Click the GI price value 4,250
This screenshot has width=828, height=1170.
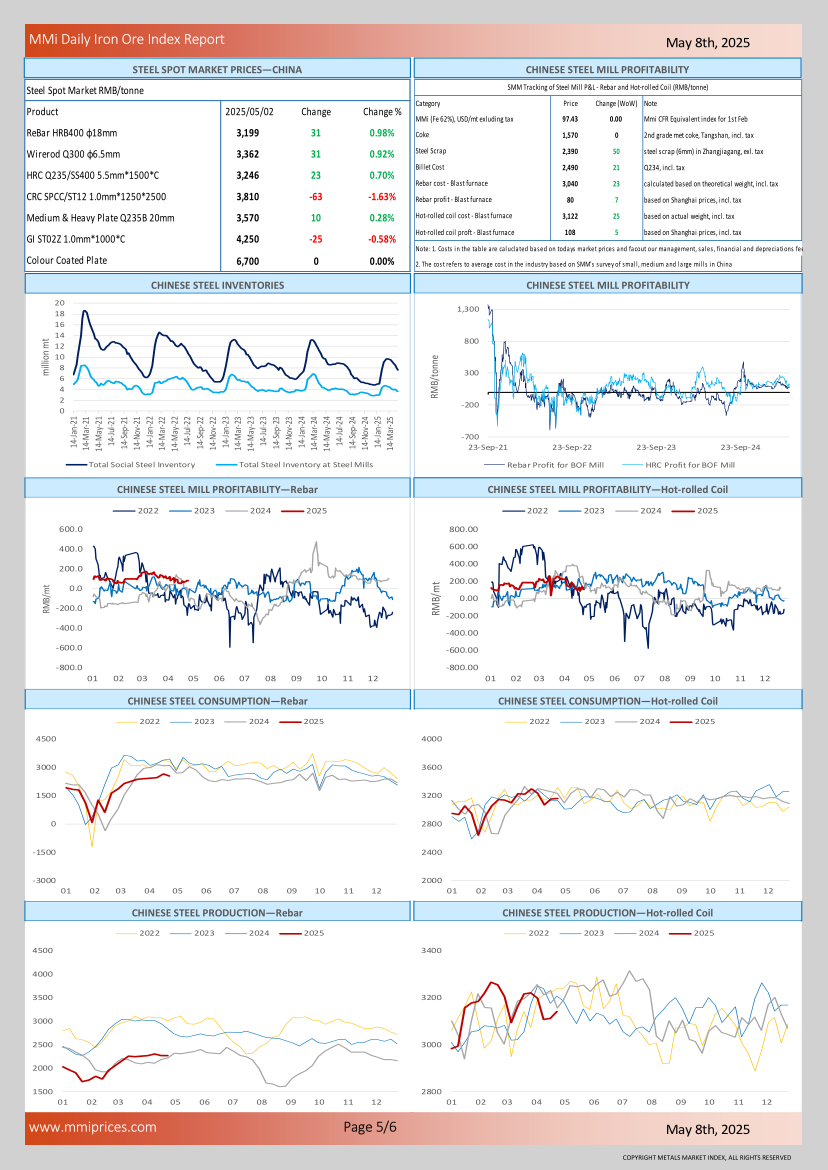click(x=248, y=240)
